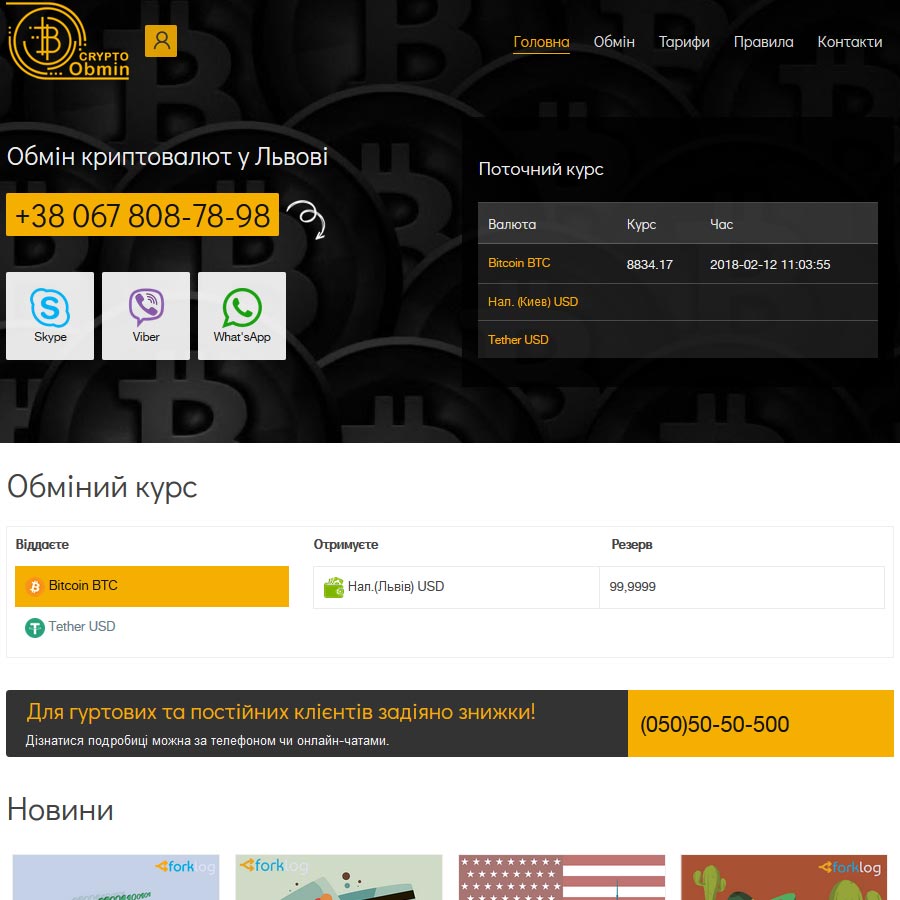Contact via Viber icon
The height and width of the screenshot is (900, 900).
[x=146, y=316]
